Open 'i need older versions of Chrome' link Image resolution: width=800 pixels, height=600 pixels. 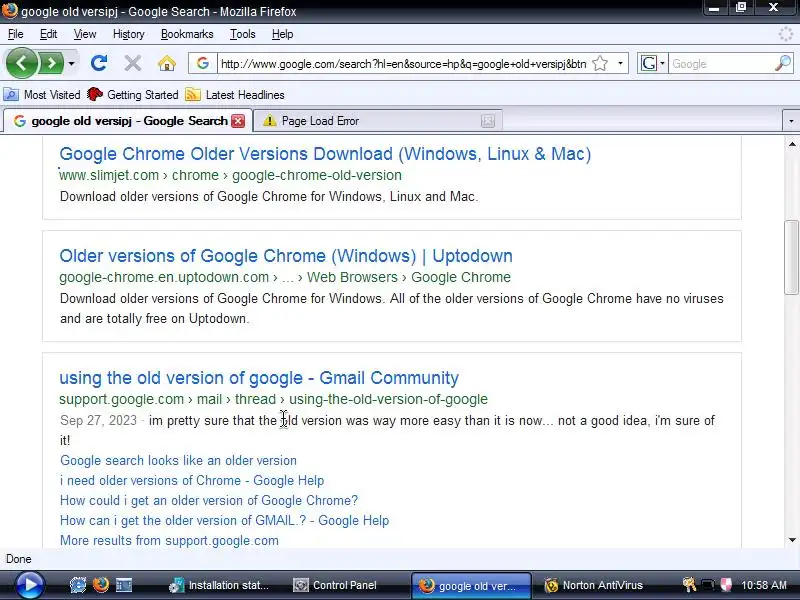[192, 480]
